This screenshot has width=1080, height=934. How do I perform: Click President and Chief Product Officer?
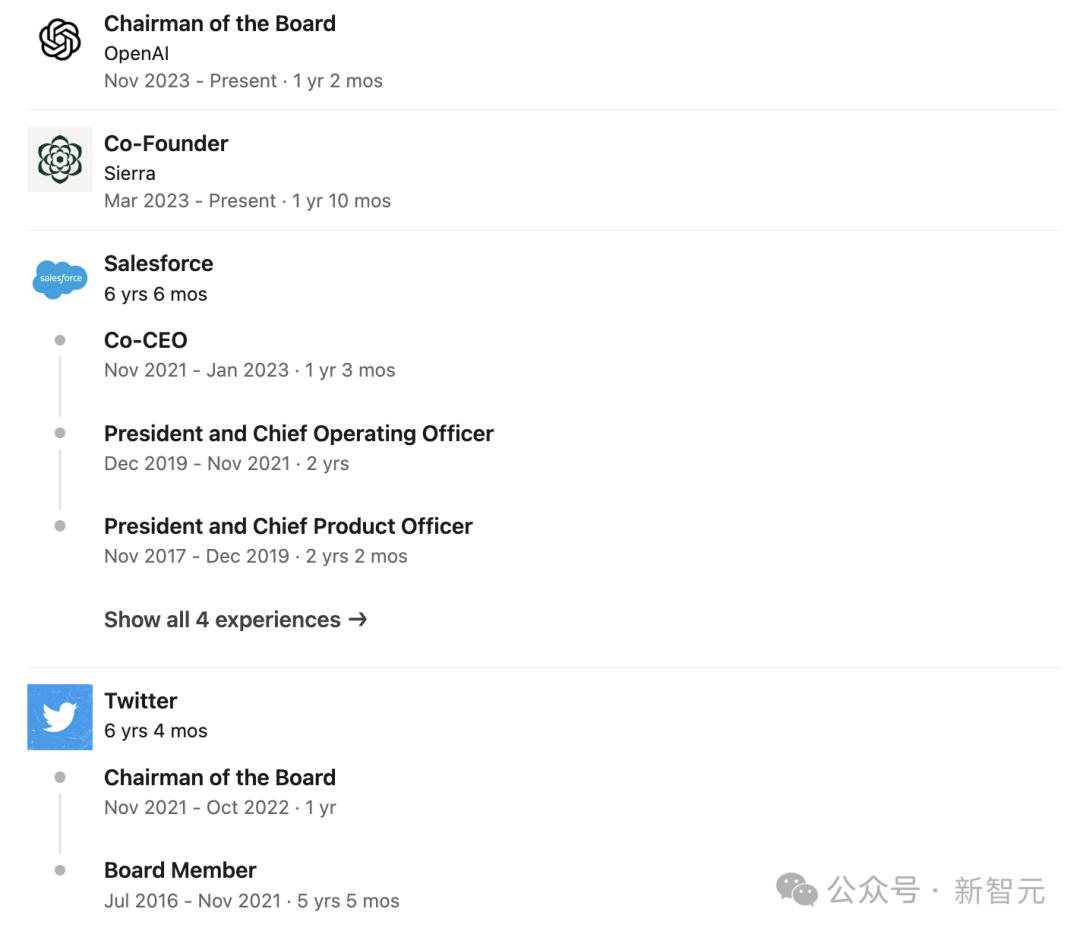tap(288, 527)
